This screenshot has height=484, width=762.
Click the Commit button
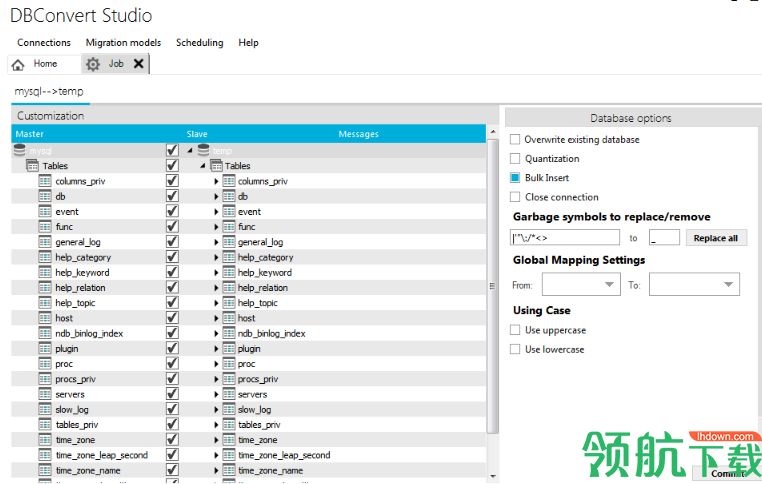pos(727,473)
